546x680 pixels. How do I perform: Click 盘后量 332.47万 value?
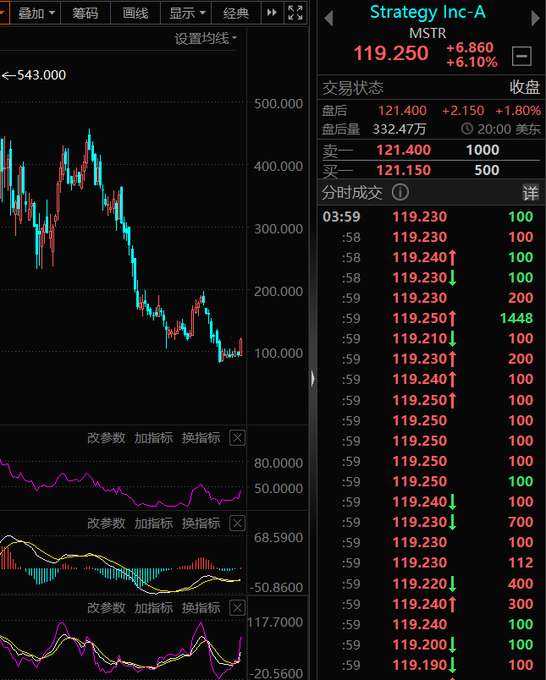399,129
